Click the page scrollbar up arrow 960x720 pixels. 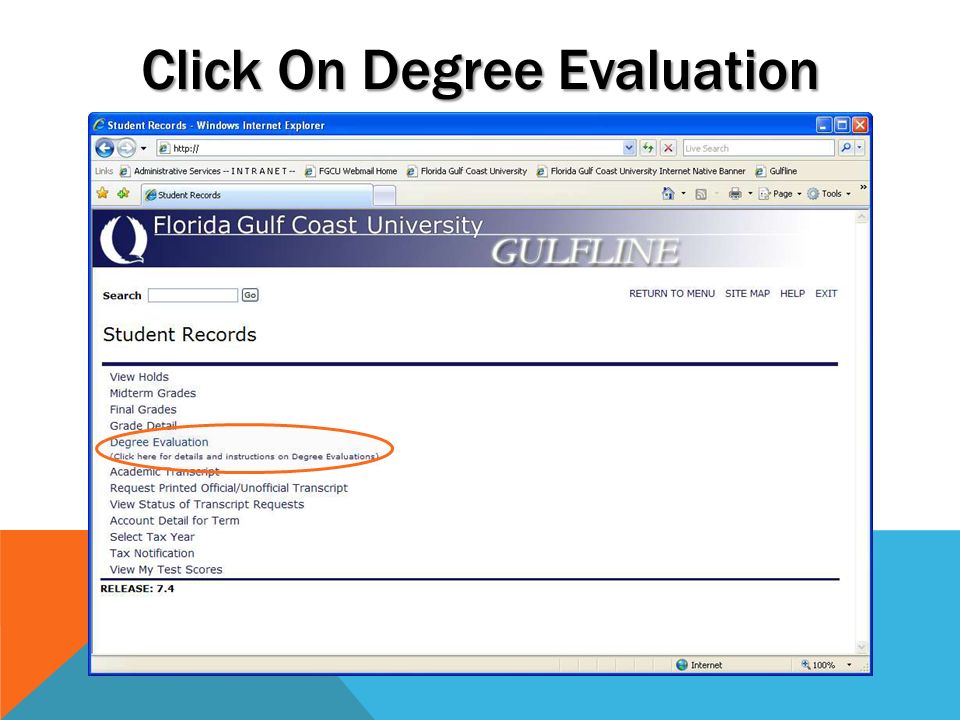[x=861, y=217]
